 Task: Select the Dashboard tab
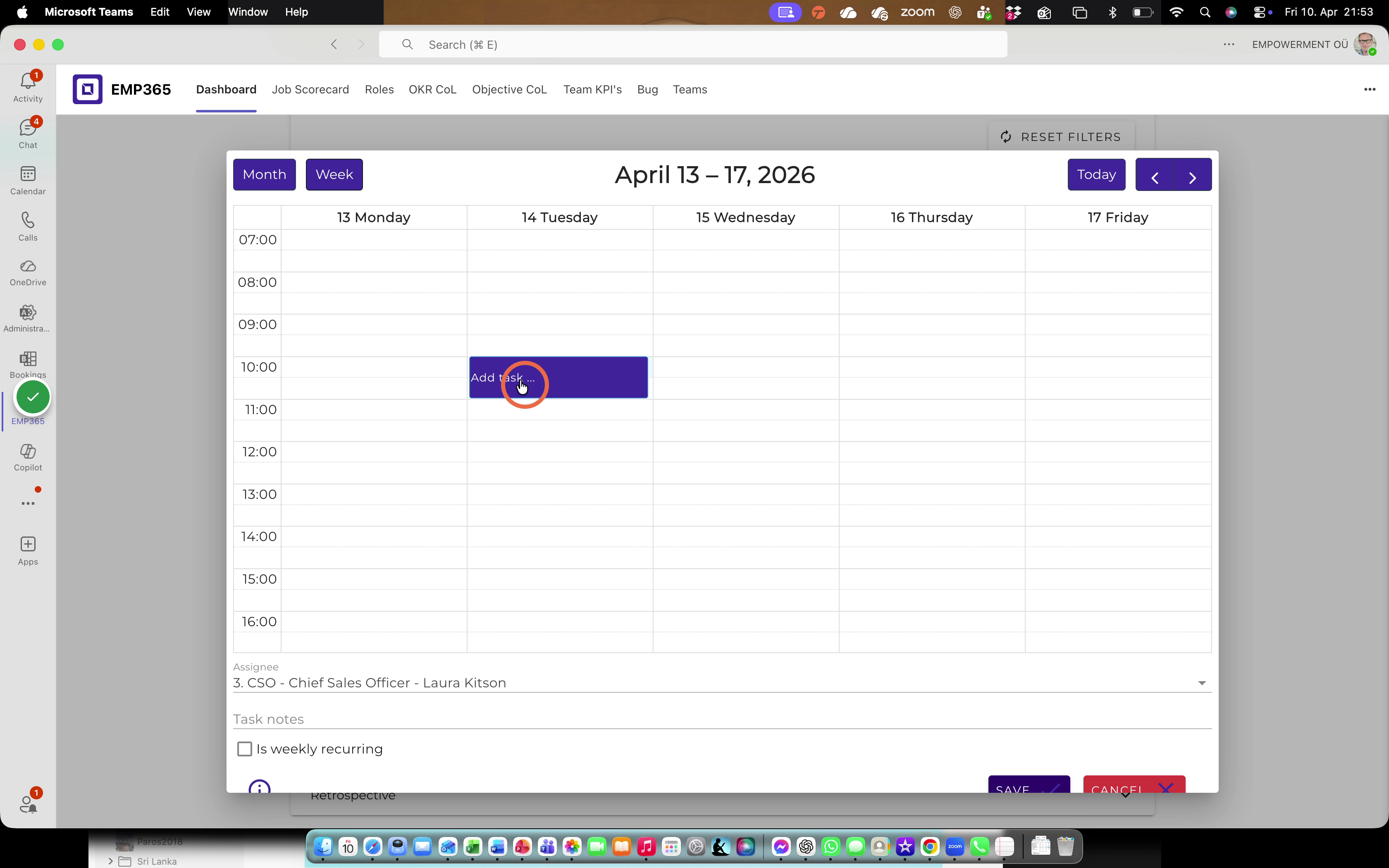[226, 90]
